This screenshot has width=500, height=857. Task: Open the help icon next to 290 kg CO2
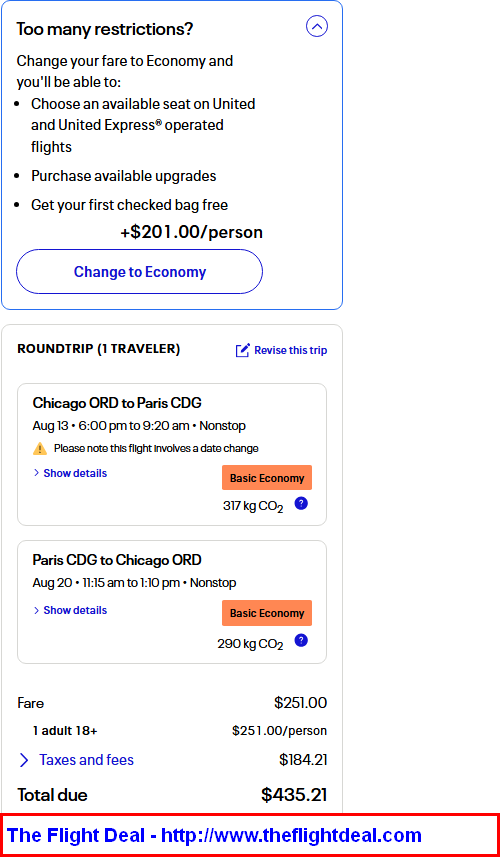tap(301, 641)
